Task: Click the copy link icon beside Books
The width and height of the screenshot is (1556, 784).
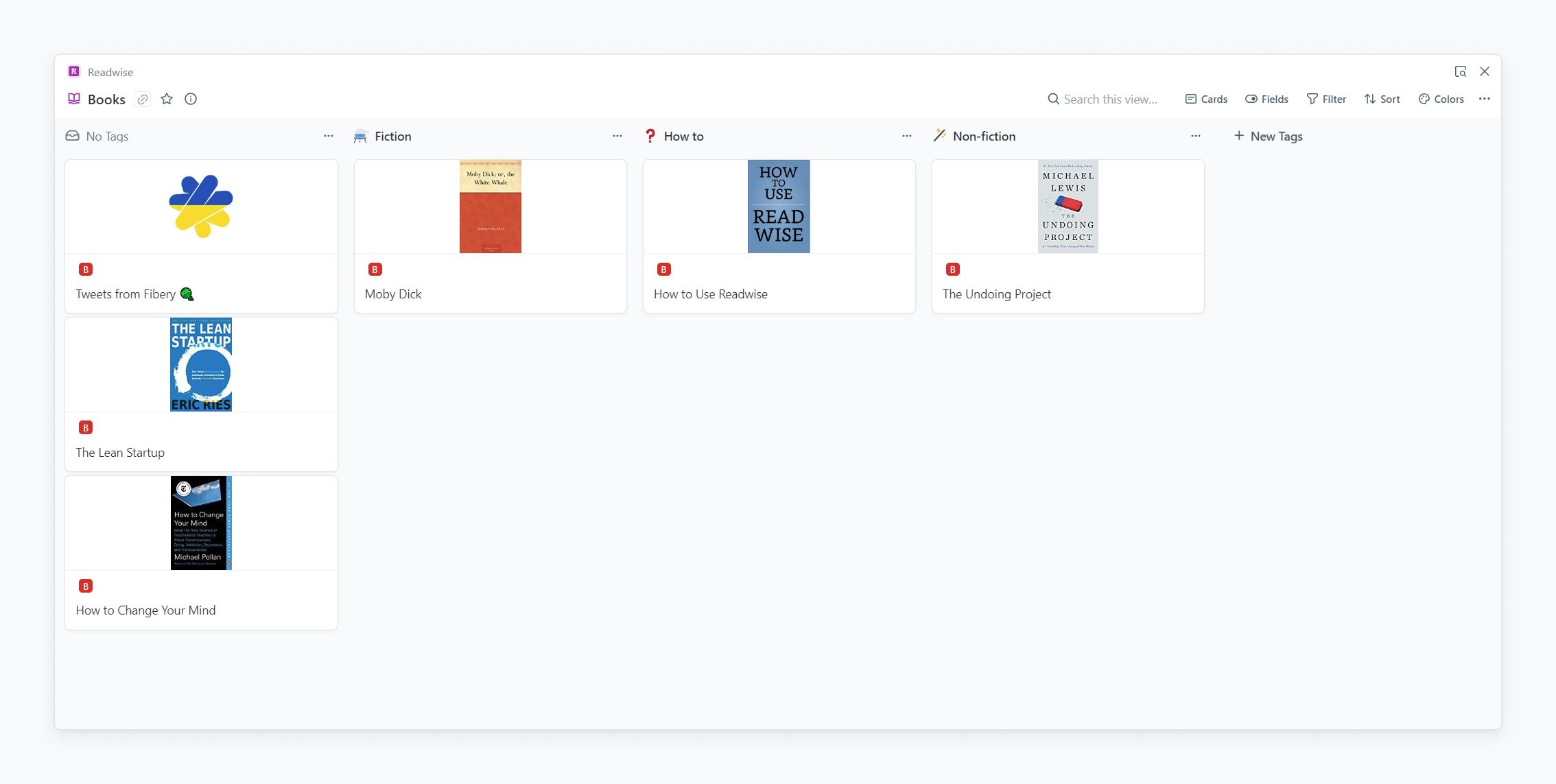Action: (x=143, y=99)
